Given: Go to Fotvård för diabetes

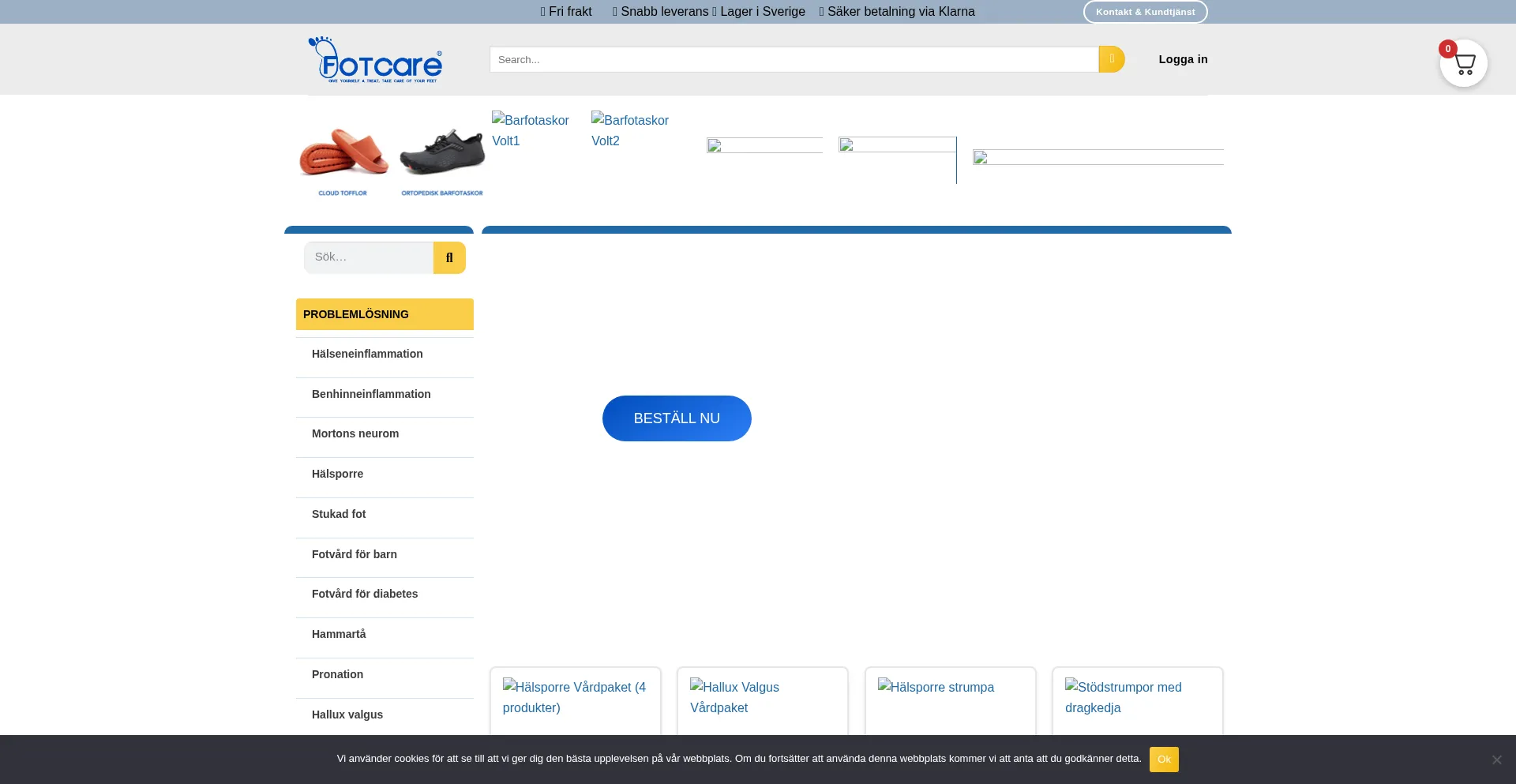Looking at the screenshot, I should click(x=365, y=595).
